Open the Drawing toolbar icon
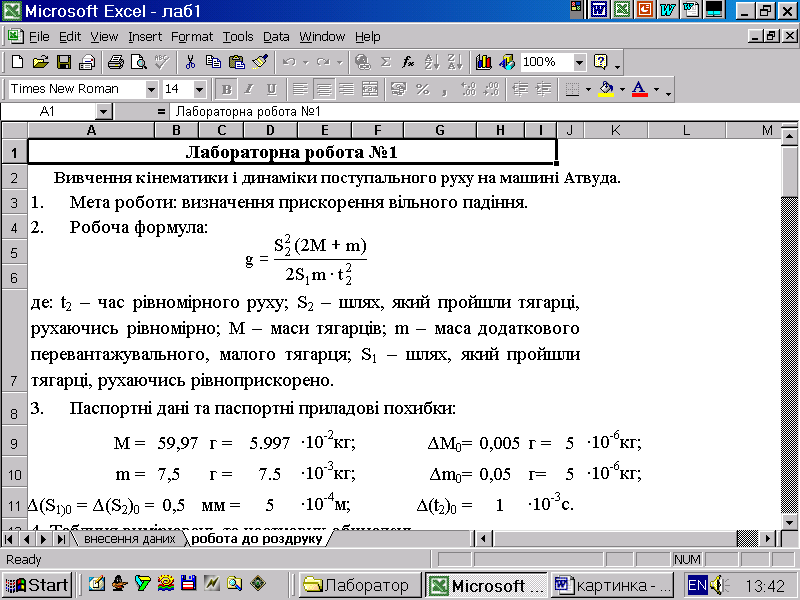The height and width of the screenshot is (600, 800). [507, 62]
